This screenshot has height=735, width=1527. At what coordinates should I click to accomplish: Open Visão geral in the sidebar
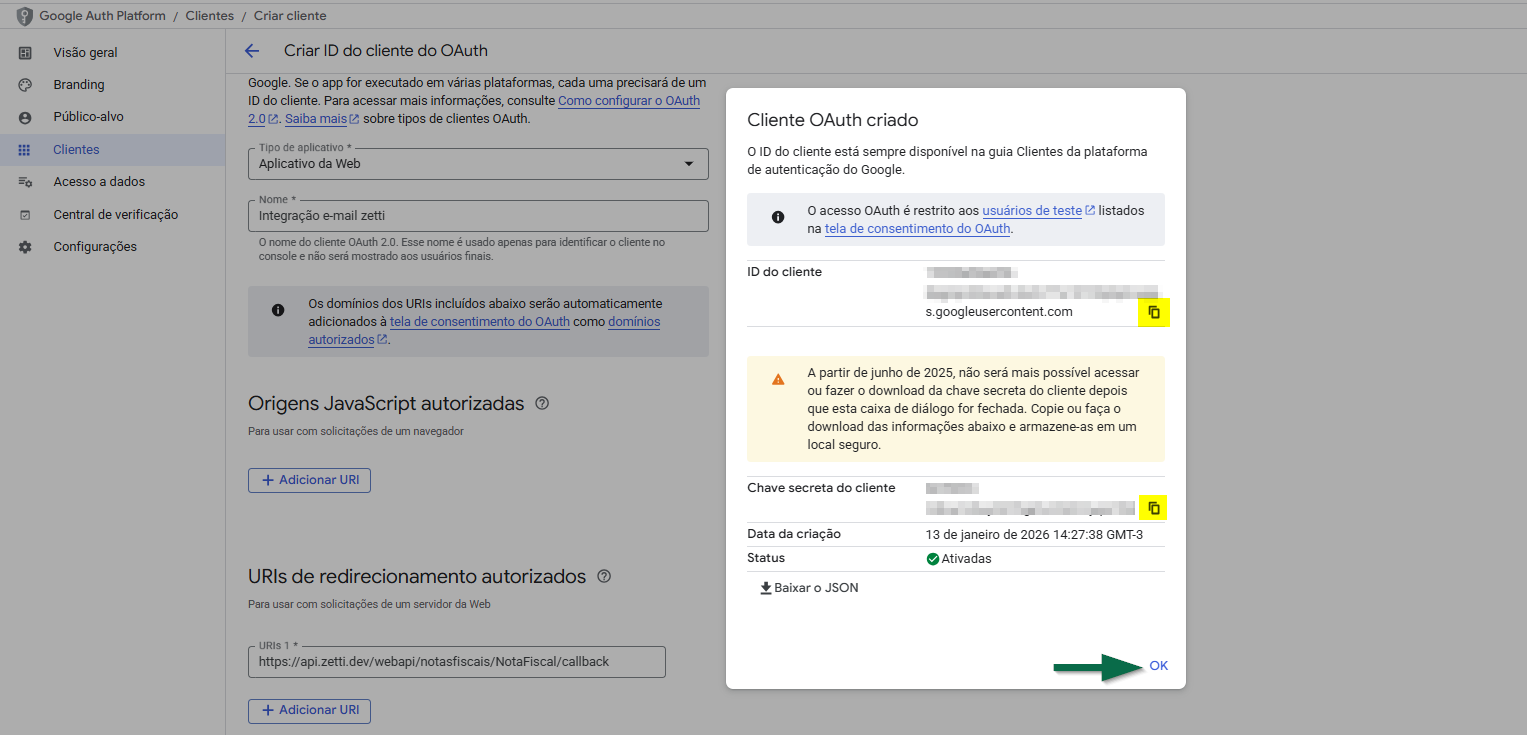point(85,52)
